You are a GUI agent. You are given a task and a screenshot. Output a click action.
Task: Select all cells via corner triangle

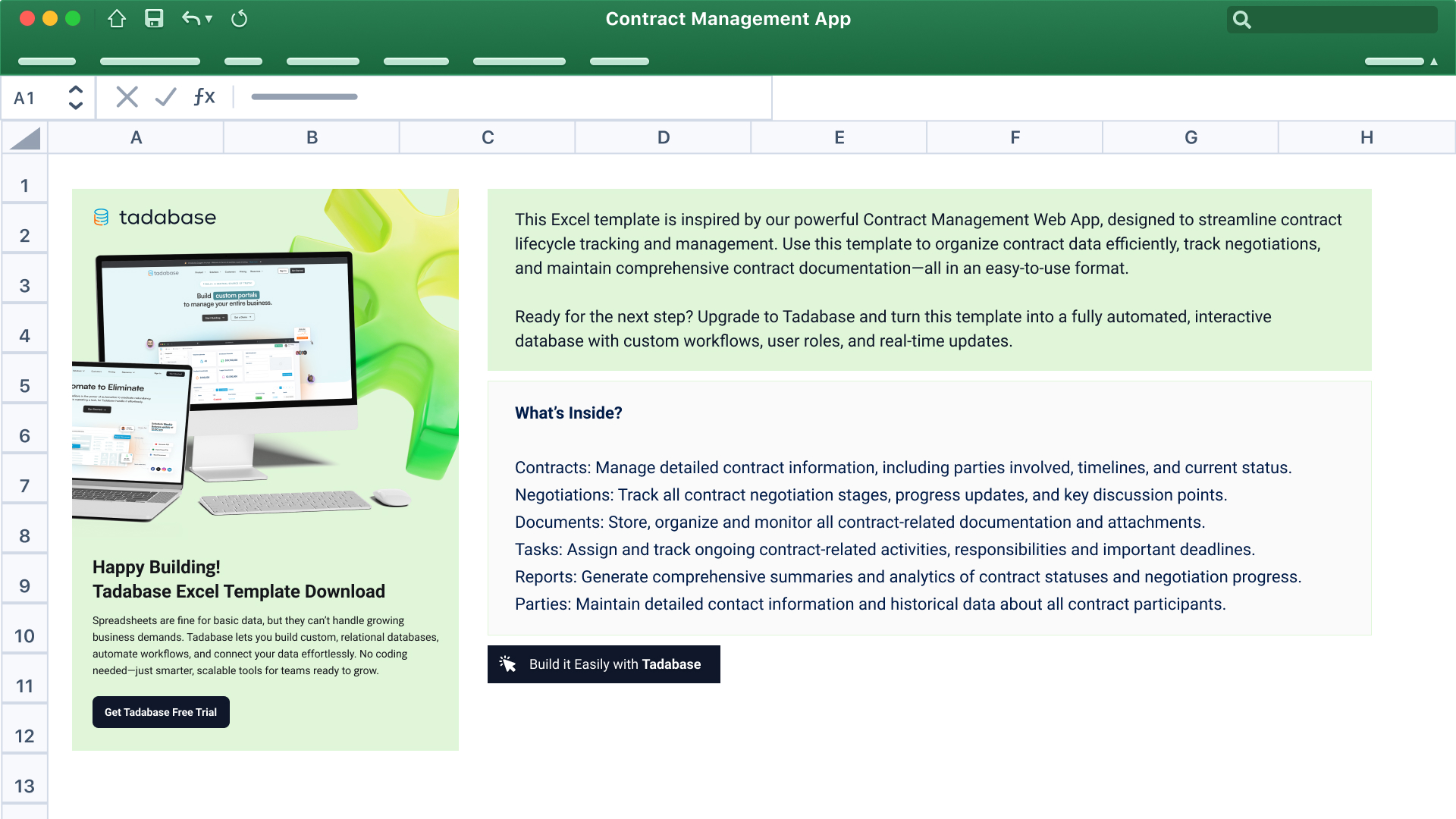click(x=25, y=138)
